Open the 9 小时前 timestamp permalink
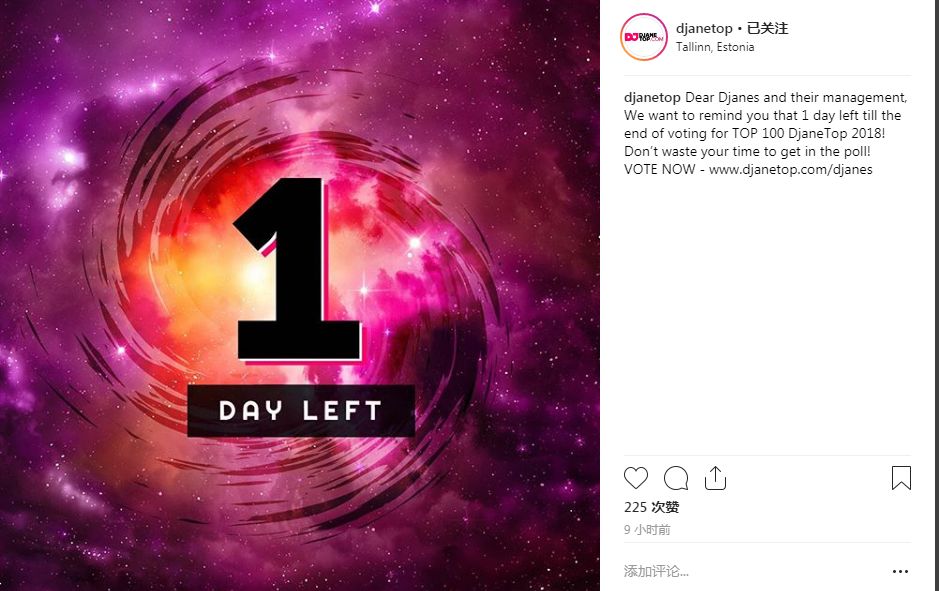This screenshot has width=939, height=591. click(x=647, y=529)
